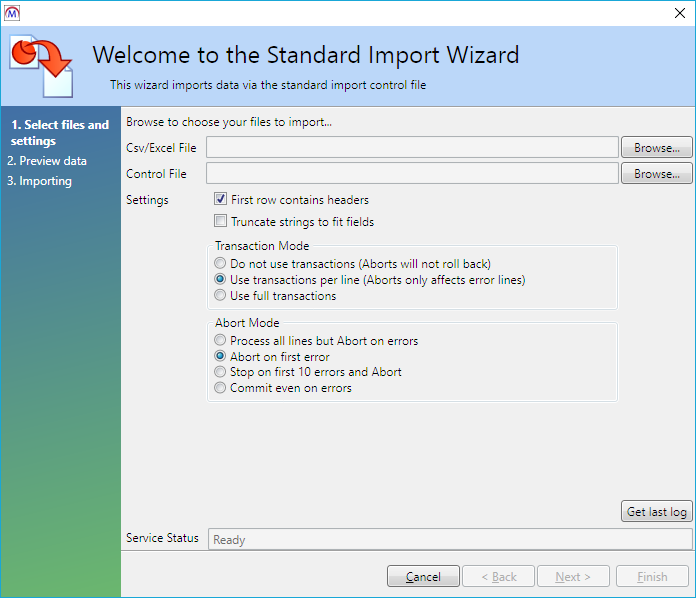Select 'Use transactions per line' option
This screenshot has height=598, width=696.
pos(221,280)
